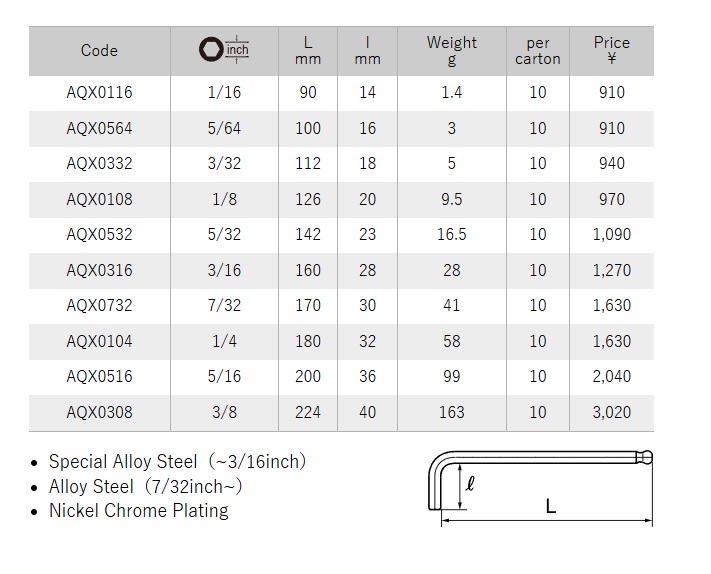Select the Weight g column header
Image resolution: width=711 pixels, height=574 pixels.
(x=452, y=50)
